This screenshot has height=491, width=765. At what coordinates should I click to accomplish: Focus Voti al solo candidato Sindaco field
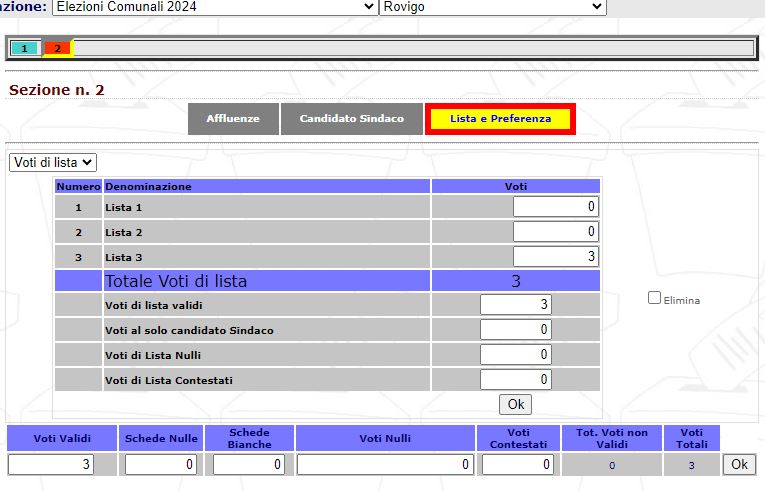click(515, 330)
